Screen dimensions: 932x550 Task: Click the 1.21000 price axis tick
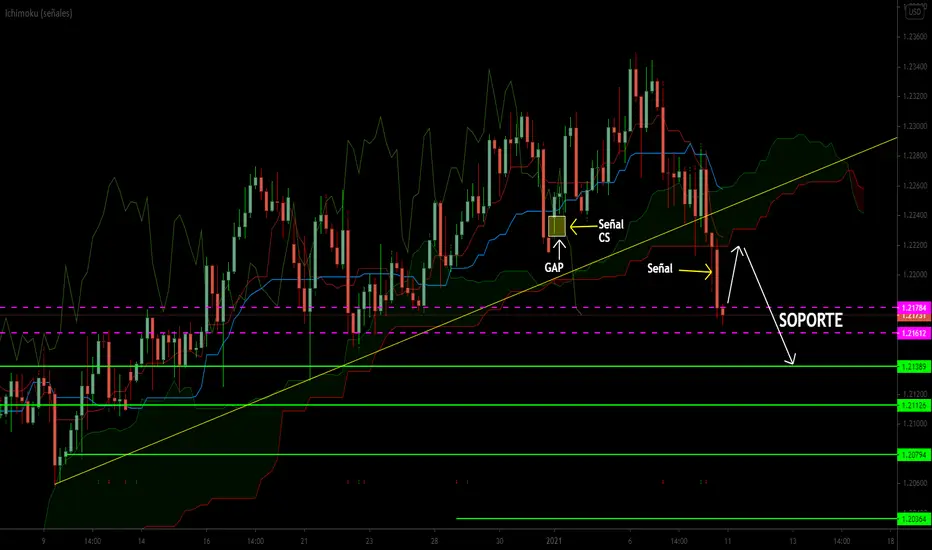coord(915,423)
